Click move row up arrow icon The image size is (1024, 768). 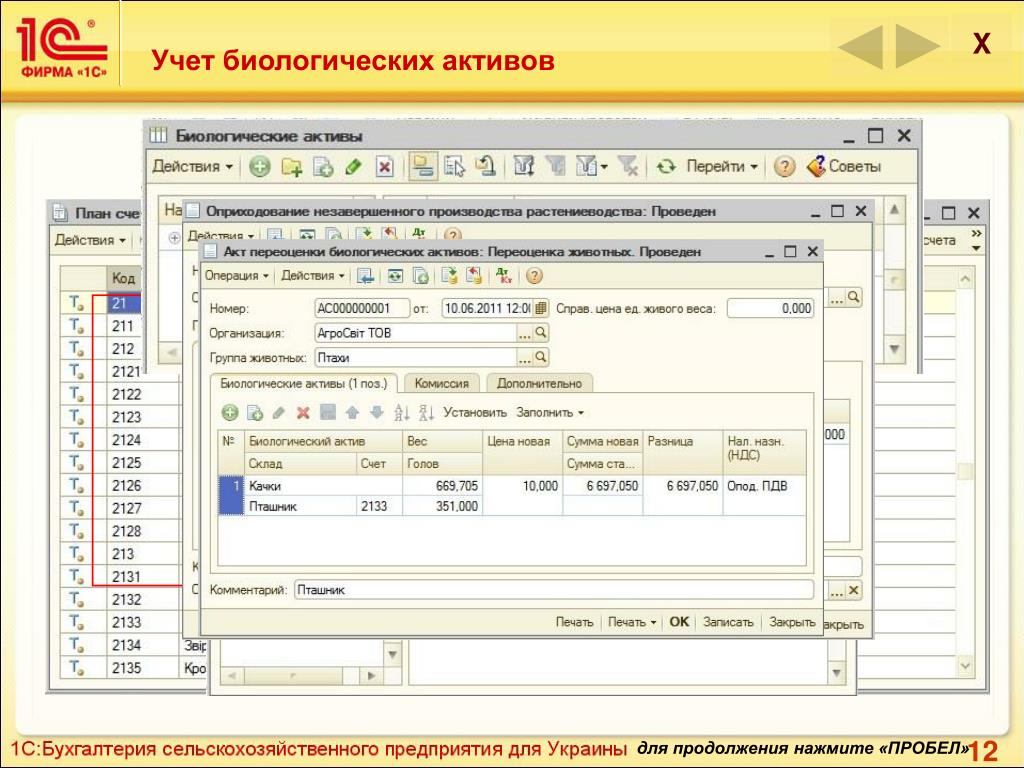pyautogui.click(x=353, y=413)
